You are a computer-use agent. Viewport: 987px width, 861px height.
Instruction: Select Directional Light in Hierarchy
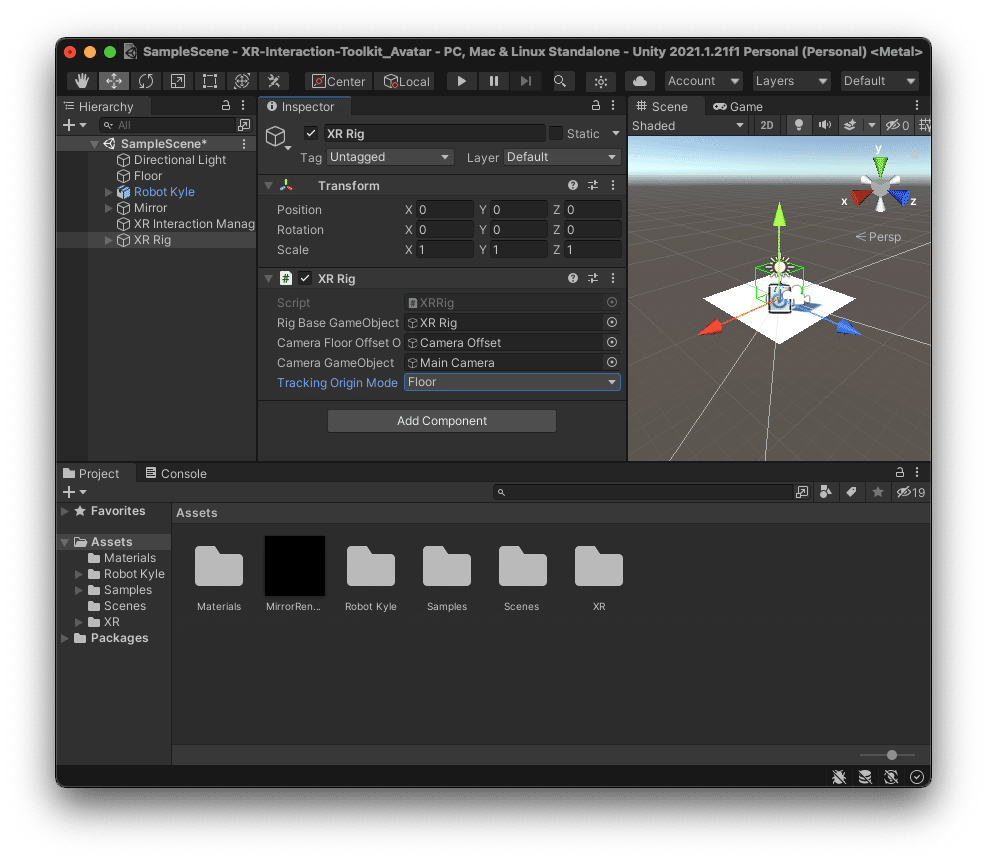(x=179, y=160)
